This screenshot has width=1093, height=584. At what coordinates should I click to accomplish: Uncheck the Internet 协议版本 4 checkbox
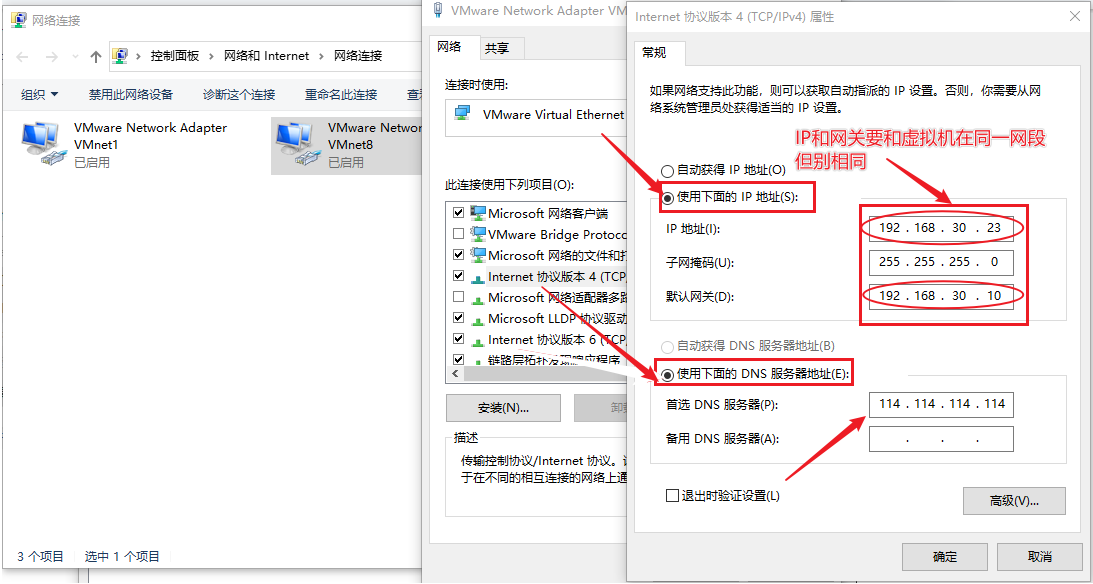click(458, 276)
